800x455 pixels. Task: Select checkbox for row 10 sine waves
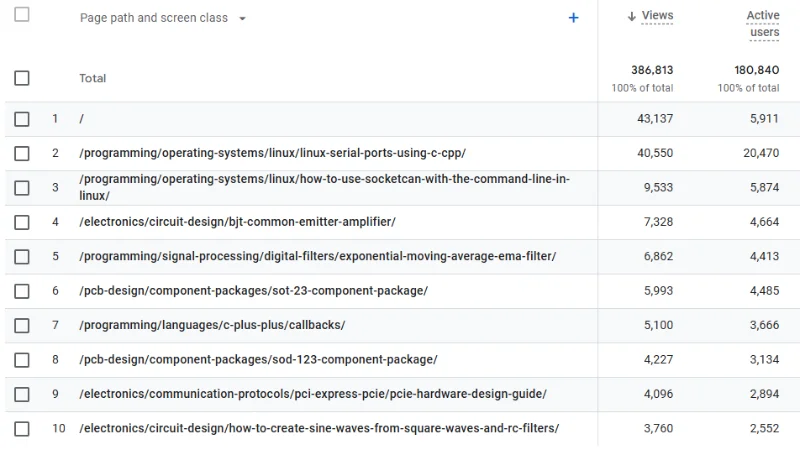tap(22, 428)
